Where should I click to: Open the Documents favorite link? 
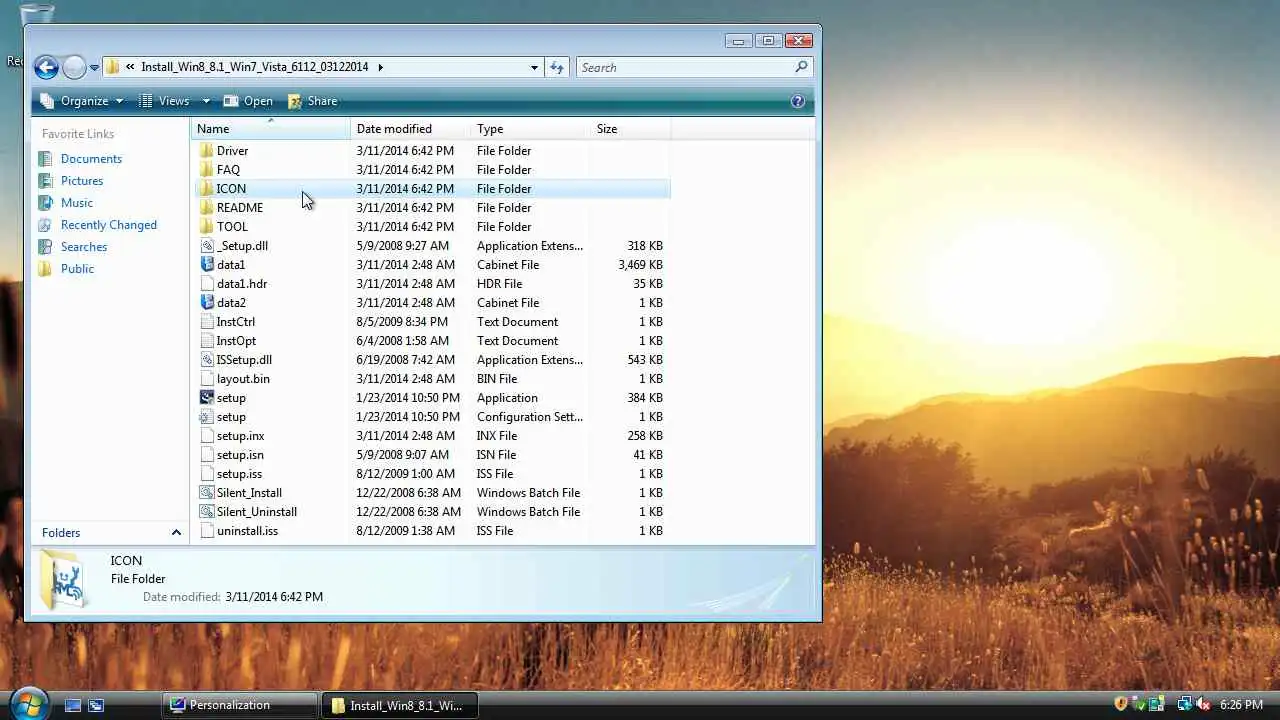click(91, 159)
